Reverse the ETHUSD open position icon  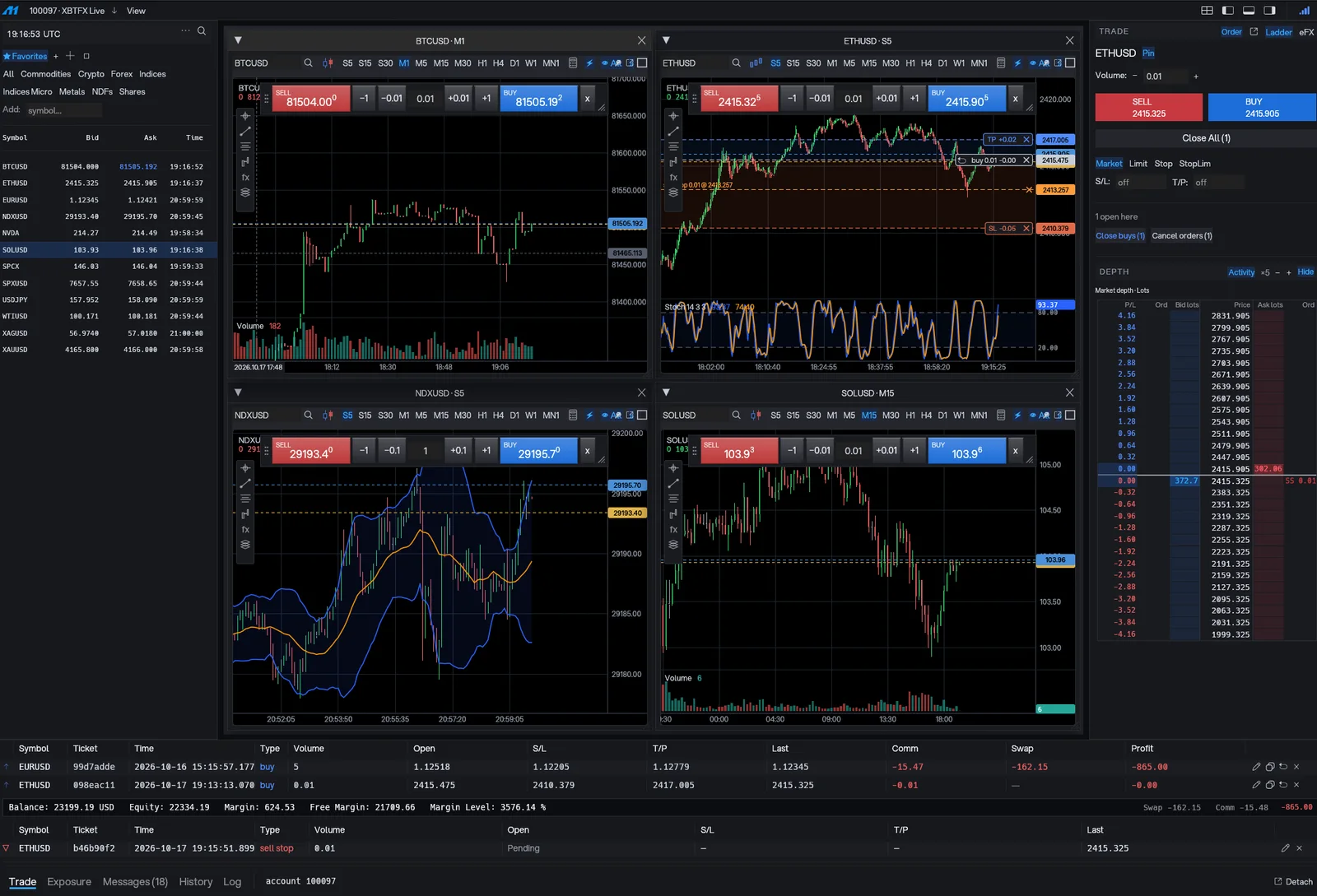(x=1283, y=785)
